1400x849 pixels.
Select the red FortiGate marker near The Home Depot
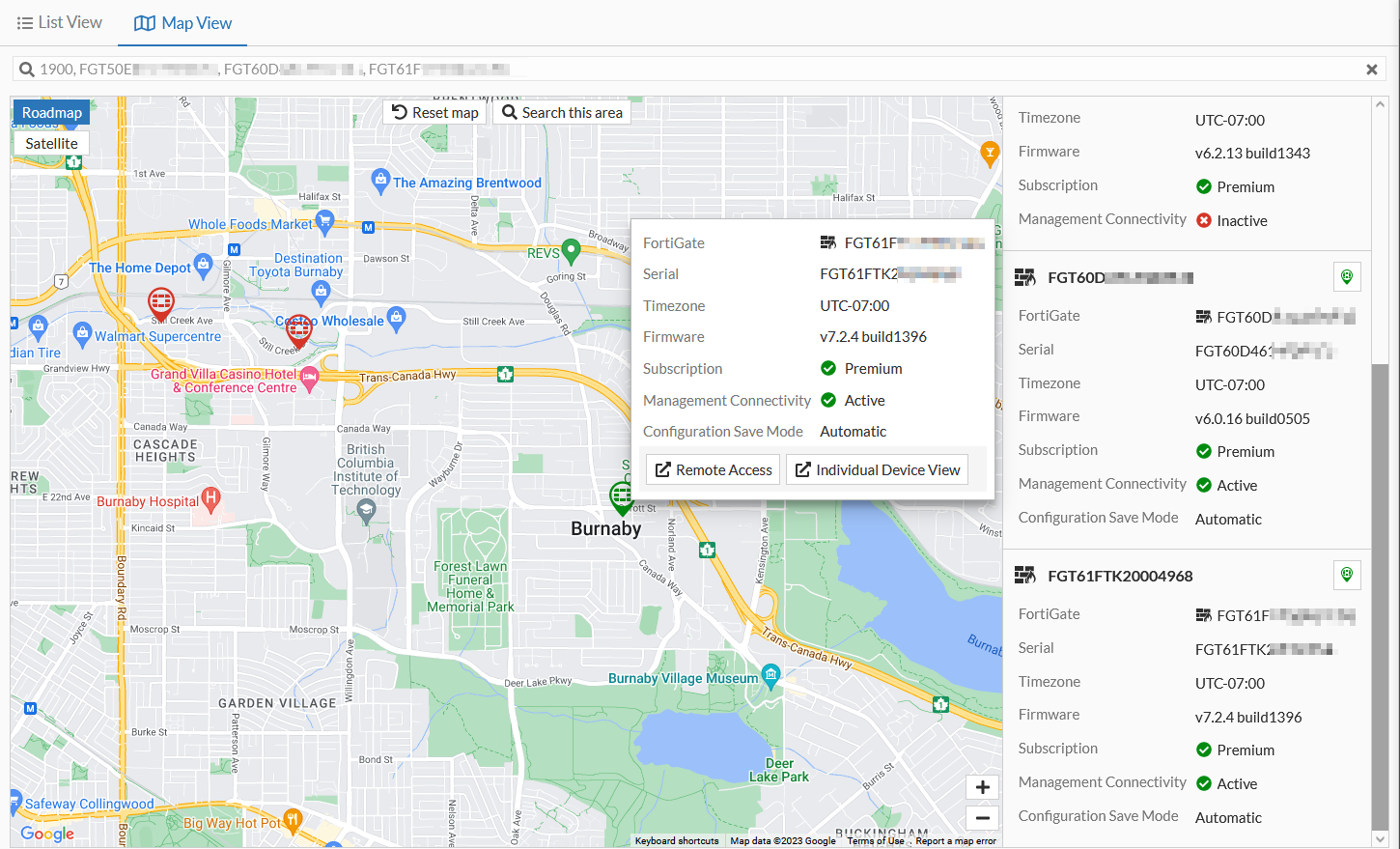pyautogui.click(x=161, y=303)
